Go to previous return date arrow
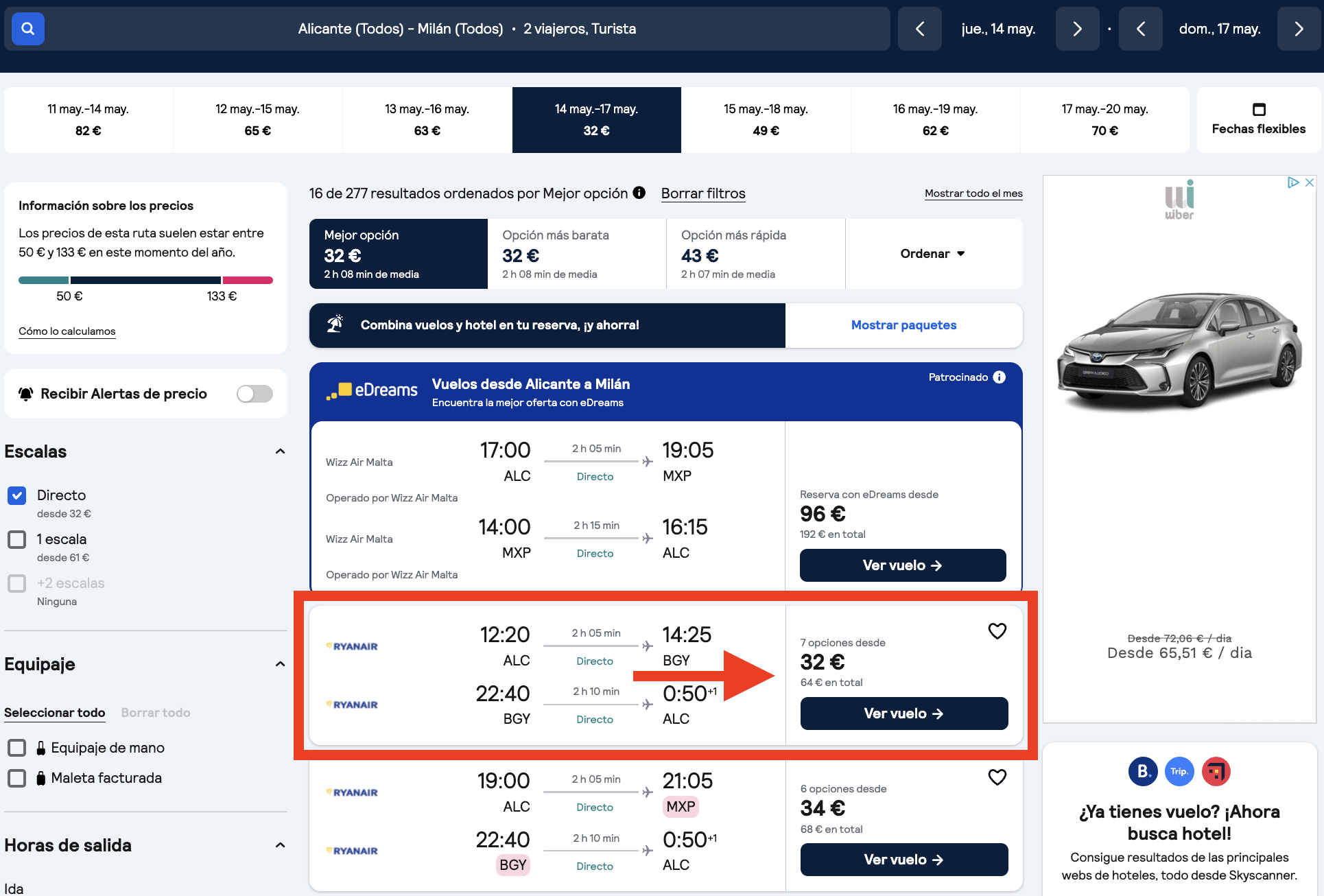 pyautogui.click(x=1141, y=29)
